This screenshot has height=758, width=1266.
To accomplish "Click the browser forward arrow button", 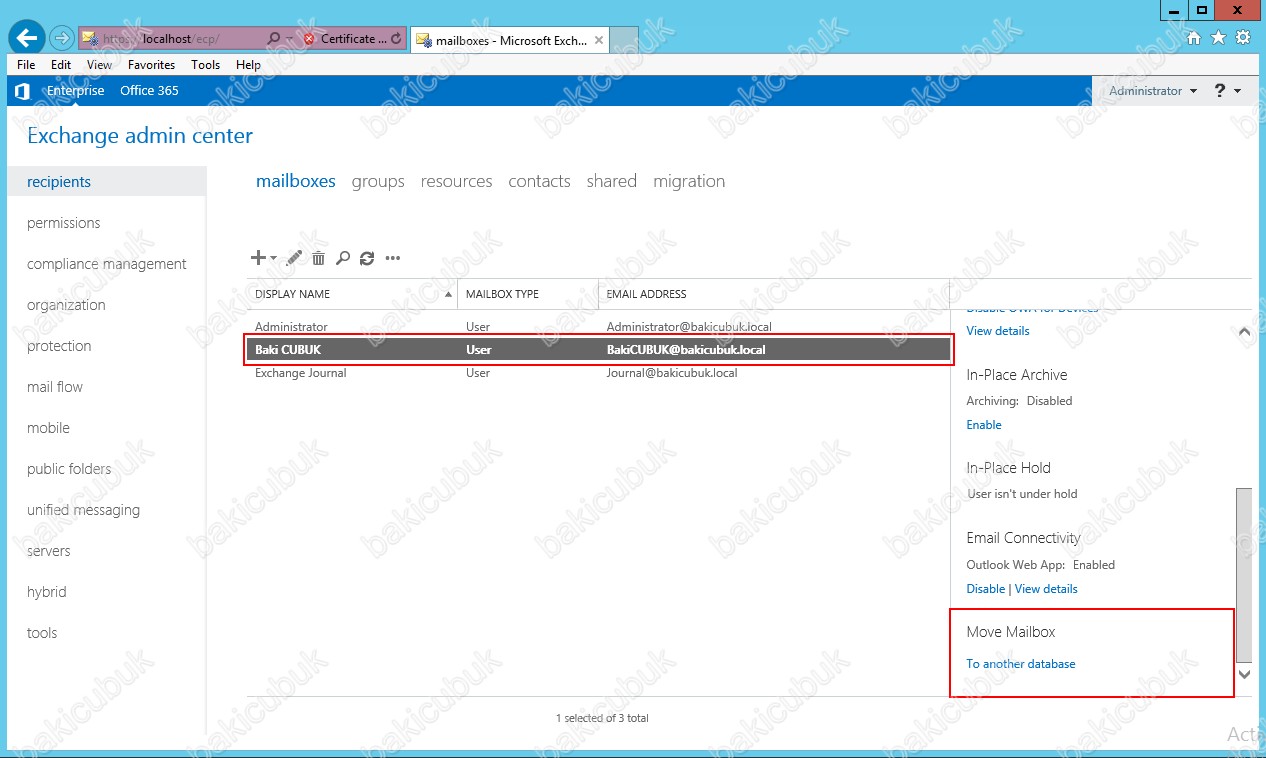I will click(61, 38).
